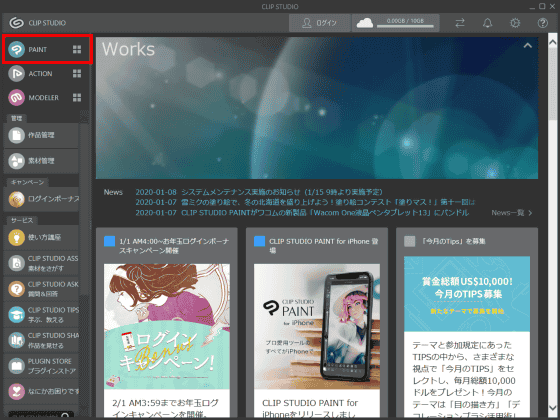This screenshot has height=420, width=560.
Task: Click the Tips card description text
Action: [465, 380]
